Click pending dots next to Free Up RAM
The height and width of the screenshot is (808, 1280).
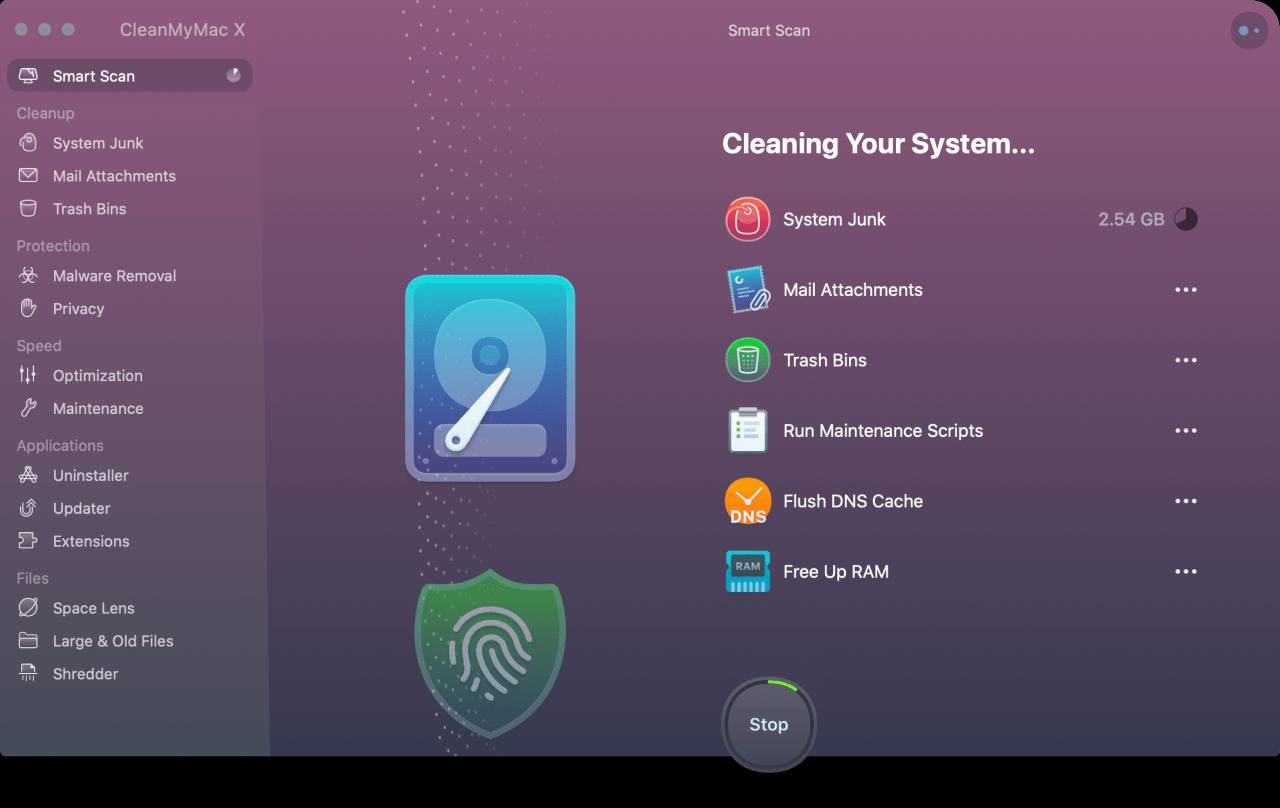point(1186,572)
